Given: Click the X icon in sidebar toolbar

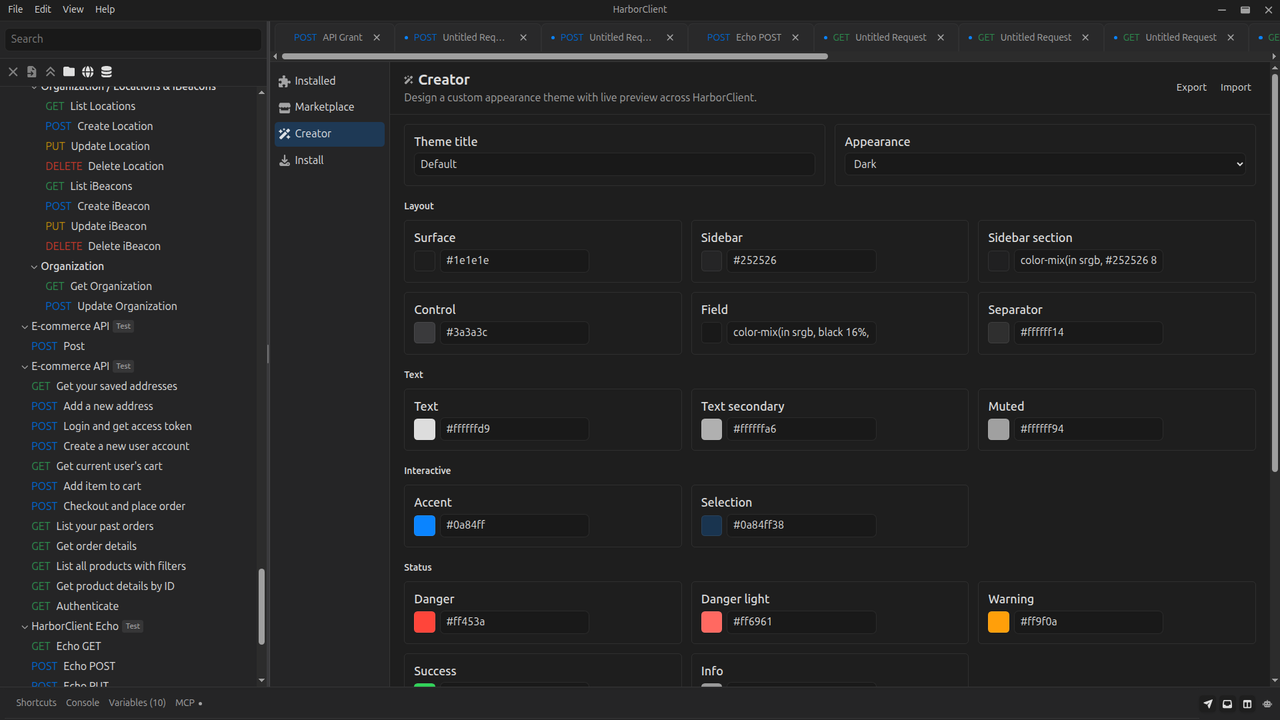Looking at the screenshot, I should (x=13, y=72).
